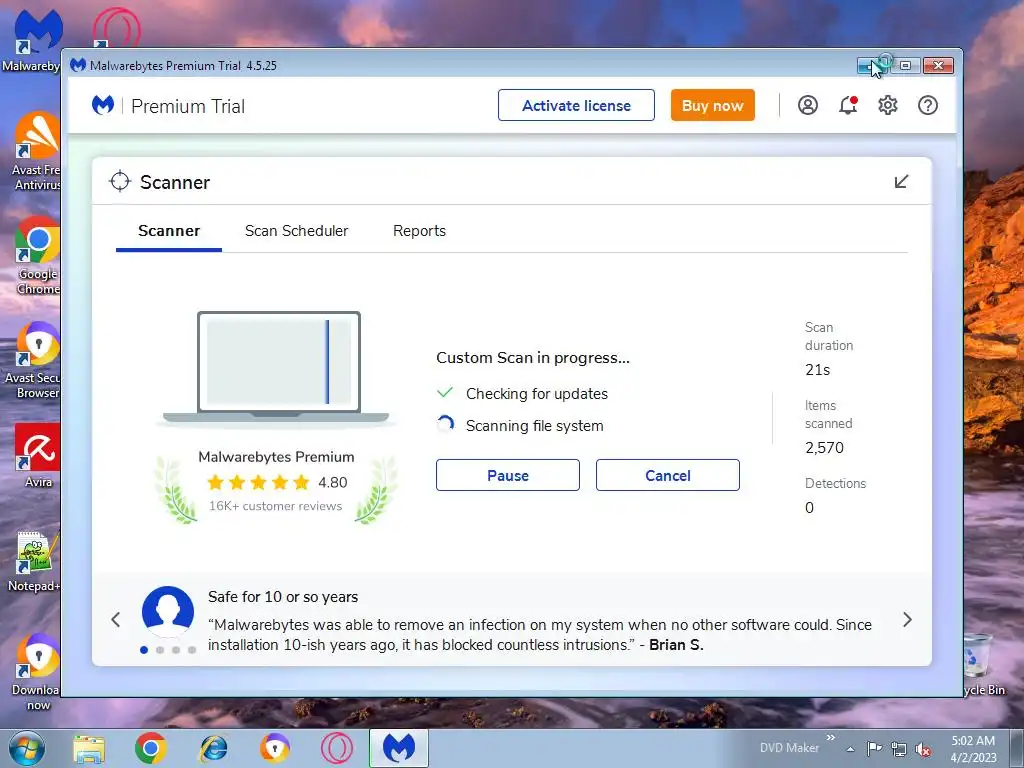The image size is (1024, 768).
Task: Click the reviewer avatar in the testimonial
Action: click(168, 612)
